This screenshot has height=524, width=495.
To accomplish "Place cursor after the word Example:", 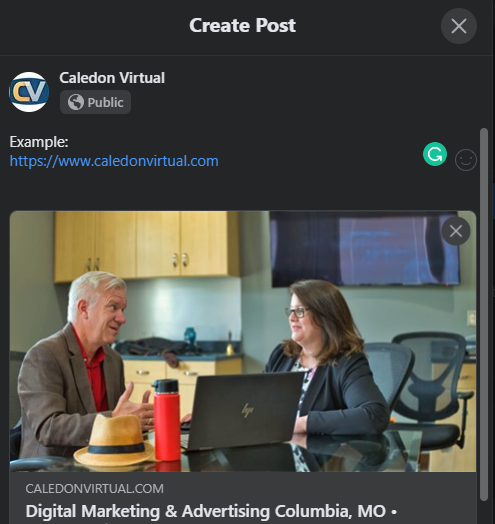I will pos(69,142).
